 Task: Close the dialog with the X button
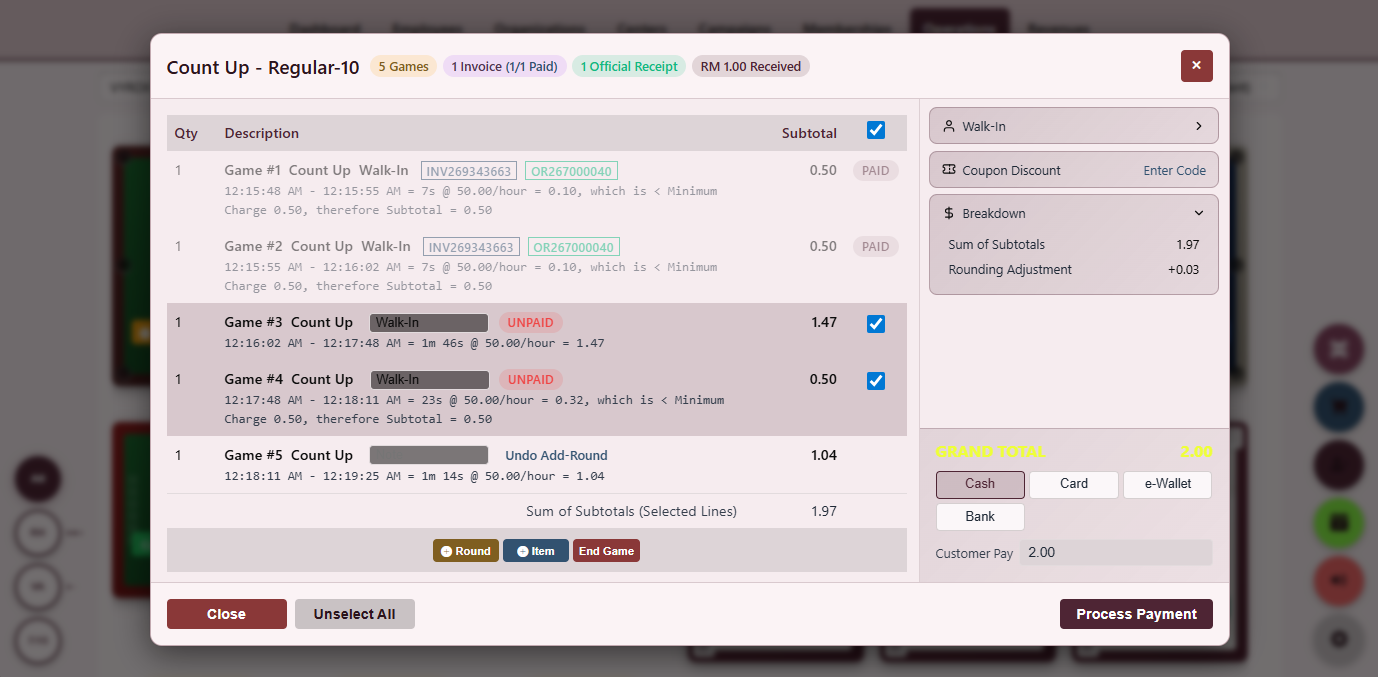(1196, 66)
